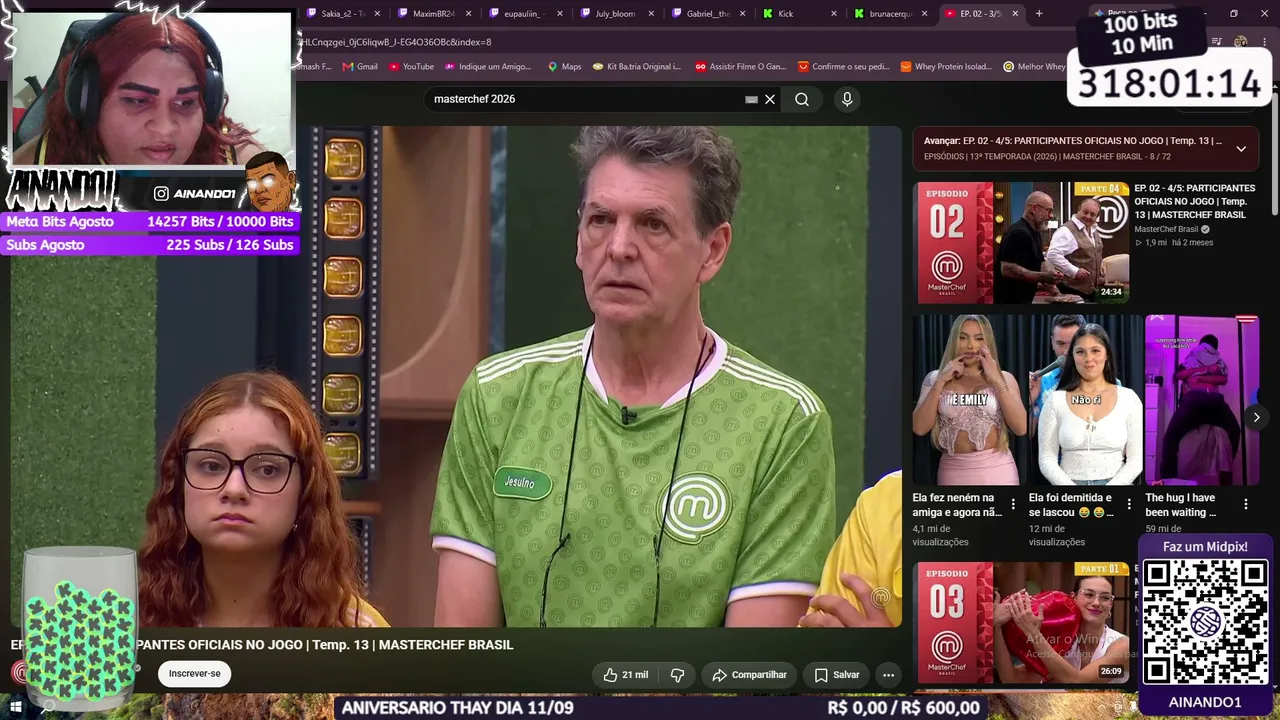Viewport: 1280px width, 720px height.
Task: Click the Inscrever-se subscribe button
Action: pyautogui.click(x=195, y=674)
